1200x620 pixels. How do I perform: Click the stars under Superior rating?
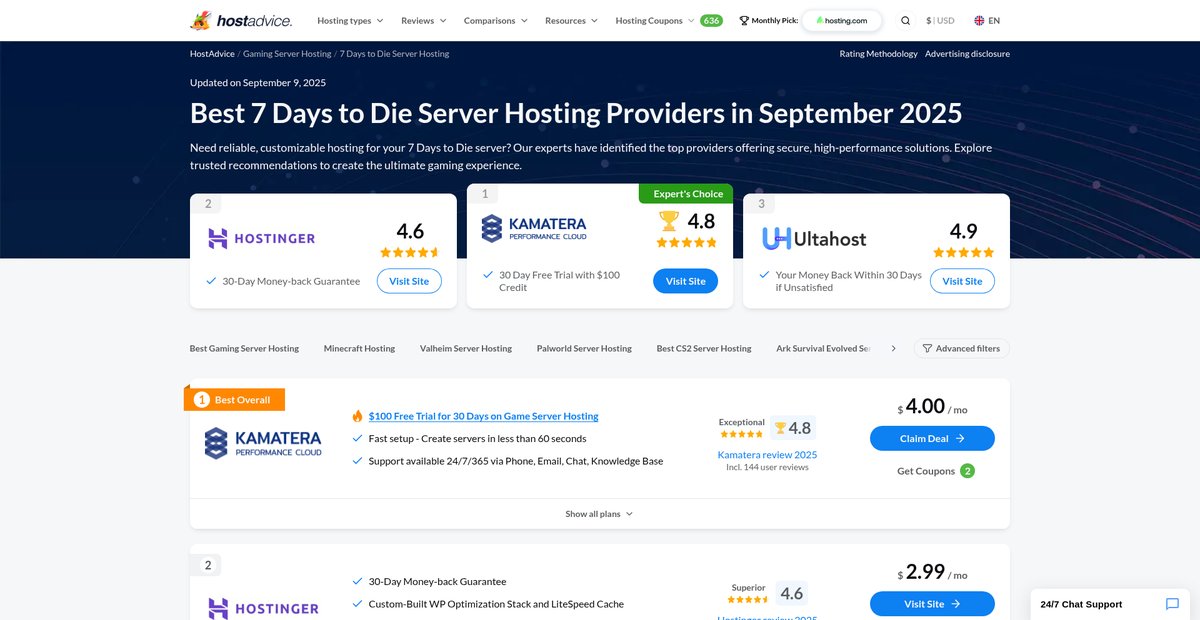[x=748, y=600]
